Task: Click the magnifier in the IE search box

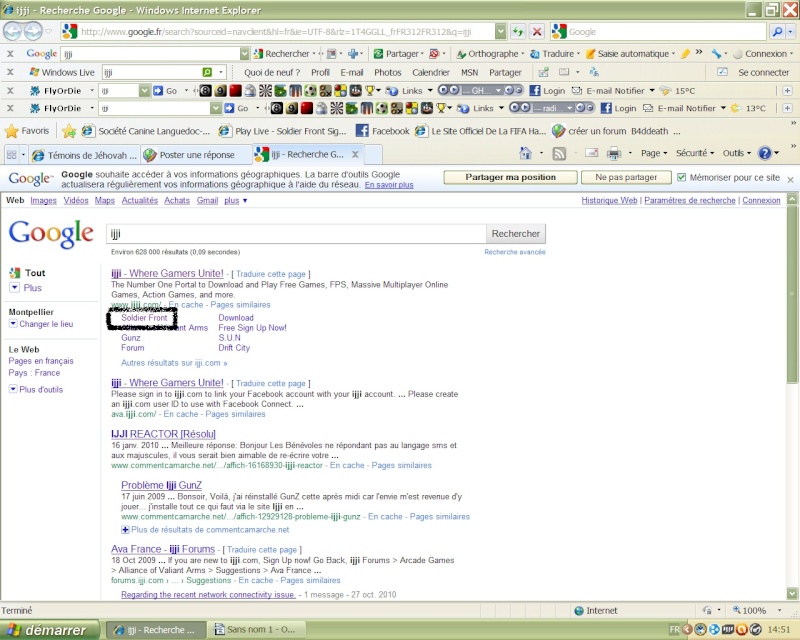Action: pos(777,32)
